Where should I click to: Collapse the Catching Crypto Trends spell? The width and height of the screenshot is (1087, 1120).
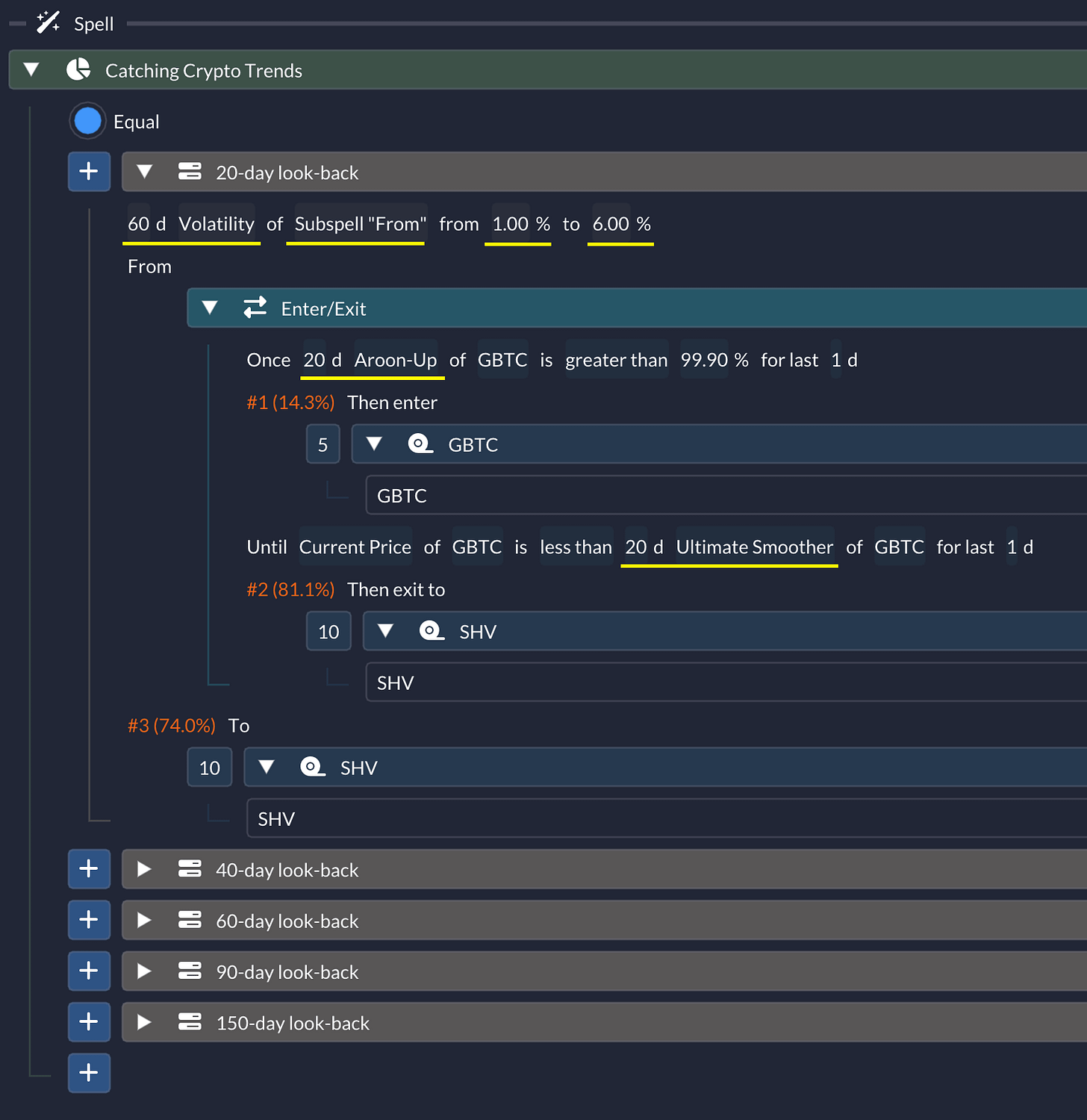(x=31, y=70)
